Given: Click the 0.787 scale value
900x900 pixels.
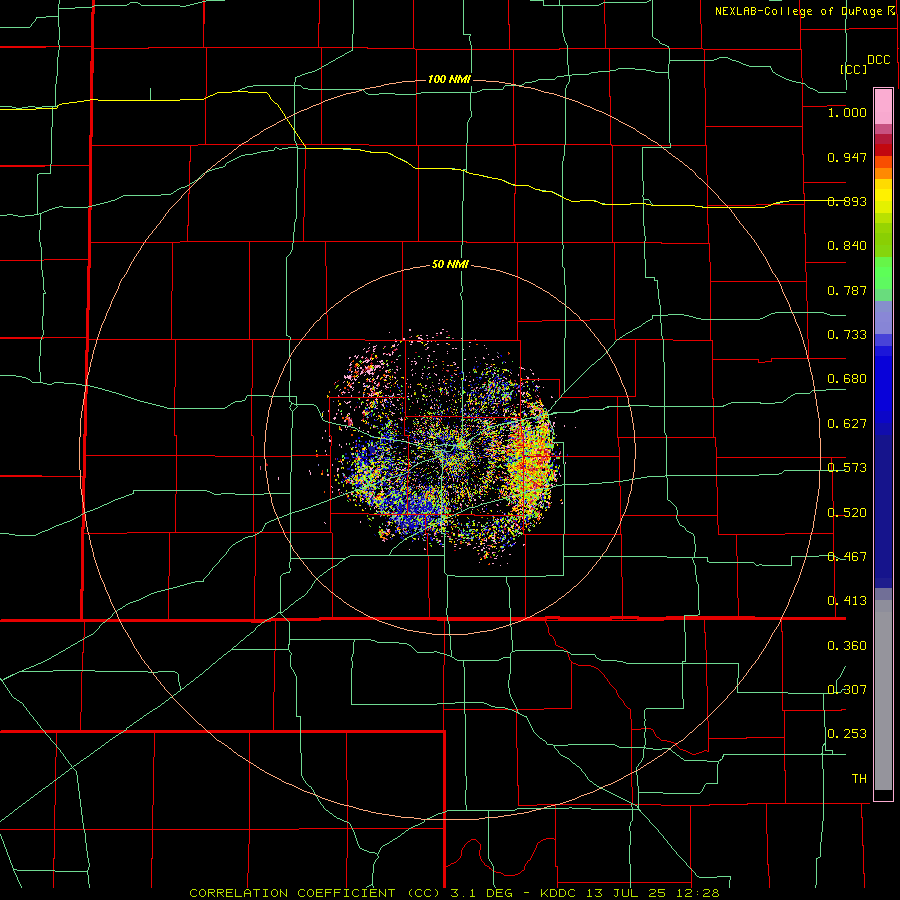Looking at the screenshot, I should 847,290.
